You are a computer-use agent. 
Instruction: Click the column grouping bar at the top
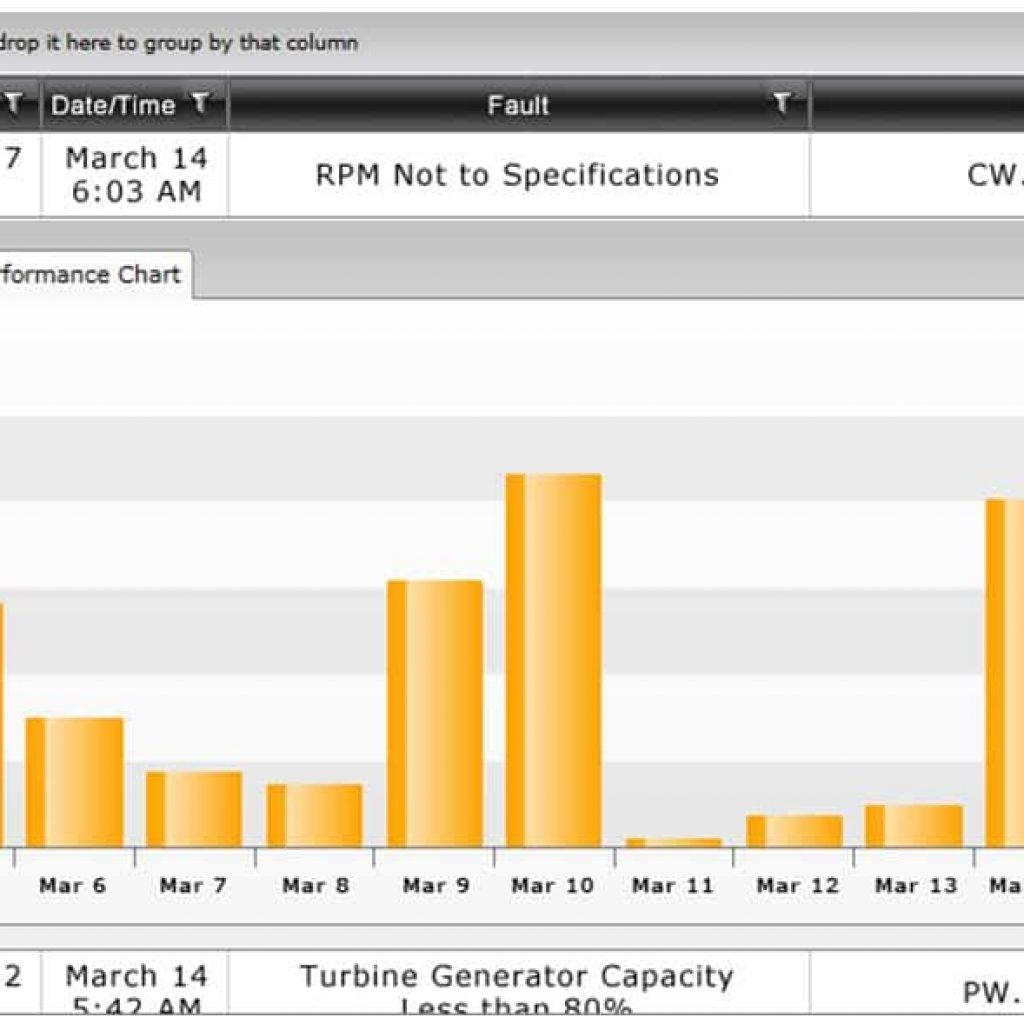pyautogui.click(x=400, y=42)
